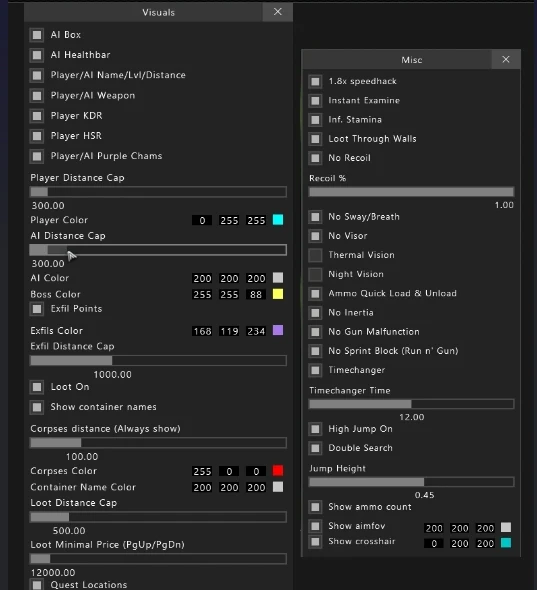The height and width of the screenshot is (590, 537).
Task: Close the Visuals panel
Action: pos(278,12)
